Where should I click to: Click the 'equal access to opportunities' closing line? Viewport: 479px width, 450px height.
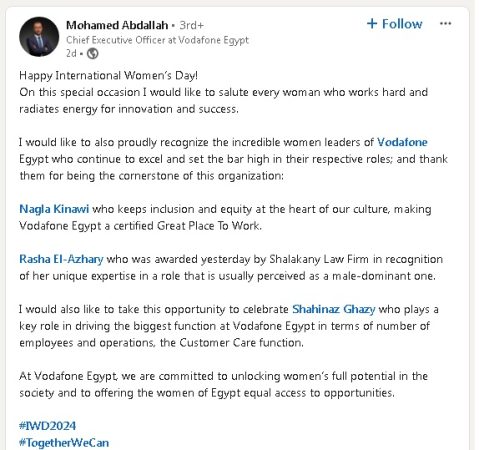pos(207,393)
